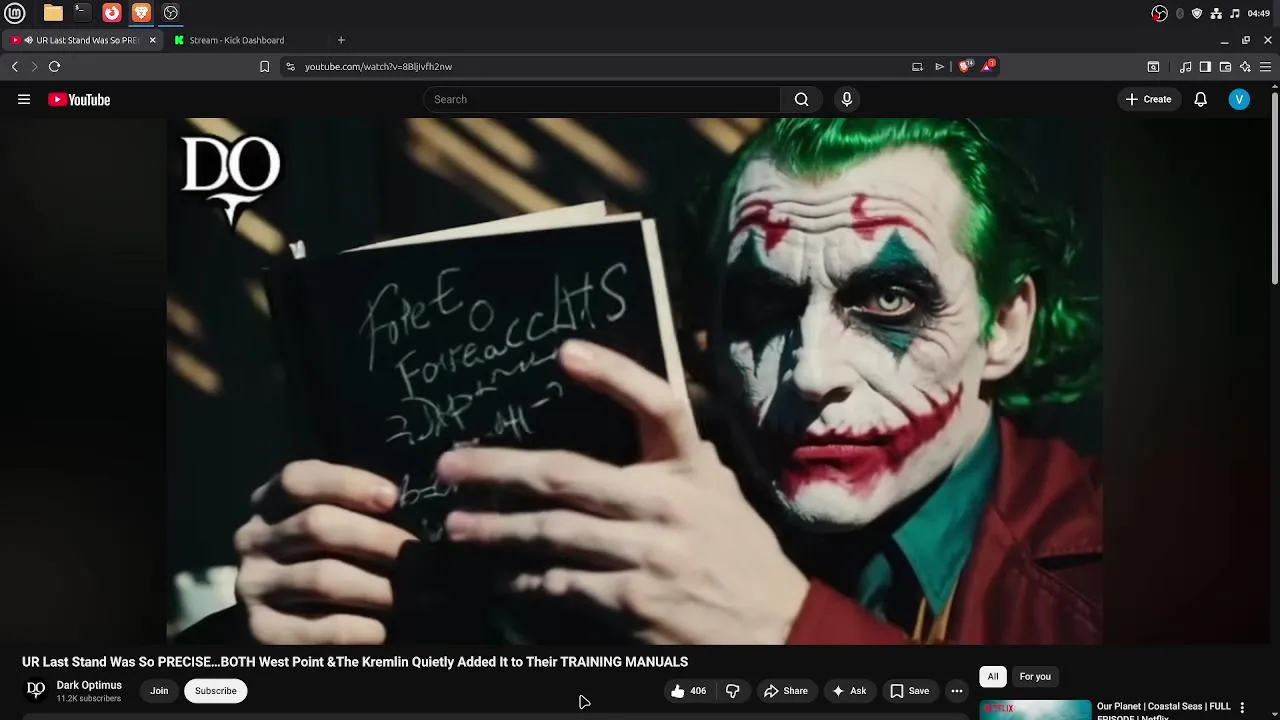1280x720 pixels.
Task: Open the account avatar V menu
Action: [x=1239, y=99]
